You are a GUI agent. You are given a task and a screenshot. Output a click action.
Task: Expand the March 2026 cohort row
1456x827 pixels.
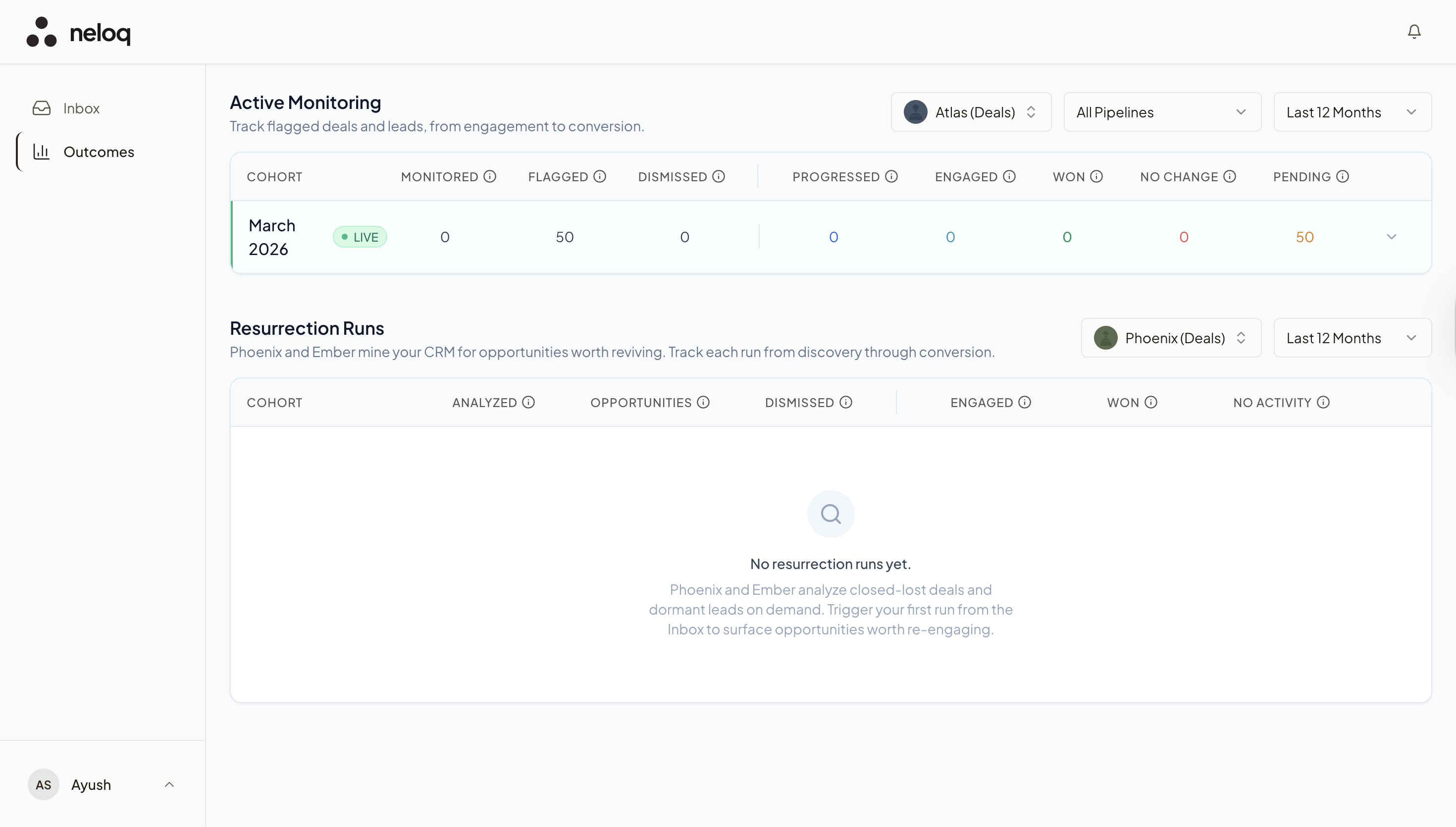pyautogui.click(x=1391, y=237)
